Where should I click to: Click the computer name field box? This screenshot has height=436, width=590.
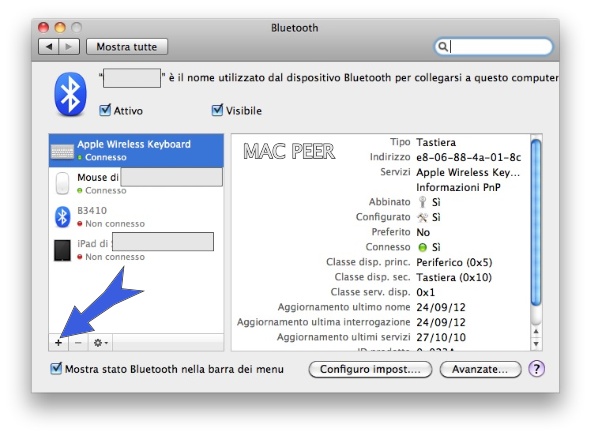[x=132, y=78]
